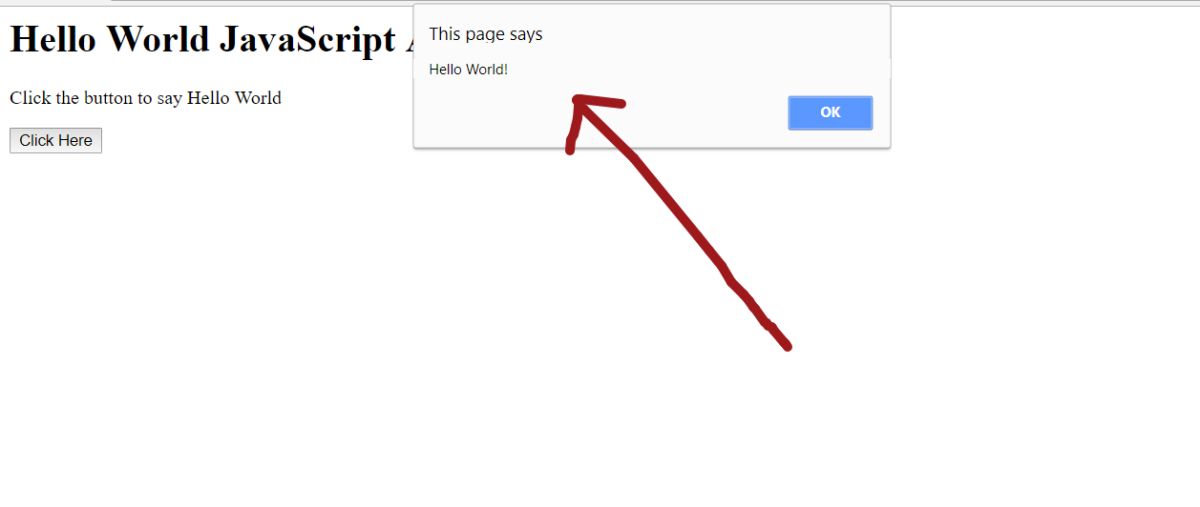
Task: Click the red arrow's pointed head
Action: click(x=578, y=103)
